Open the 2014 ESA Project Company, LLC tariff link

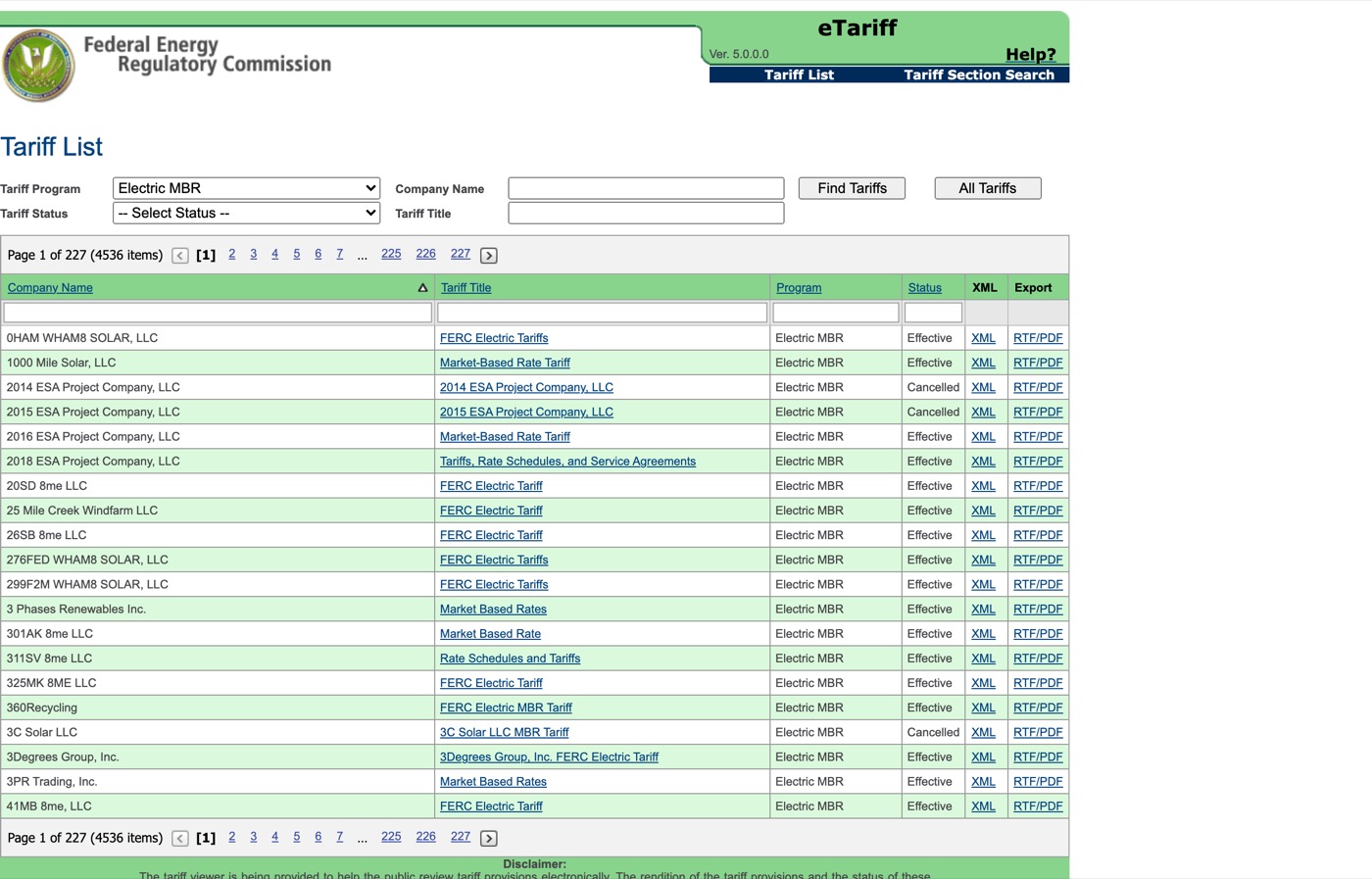tap(526, 387)
